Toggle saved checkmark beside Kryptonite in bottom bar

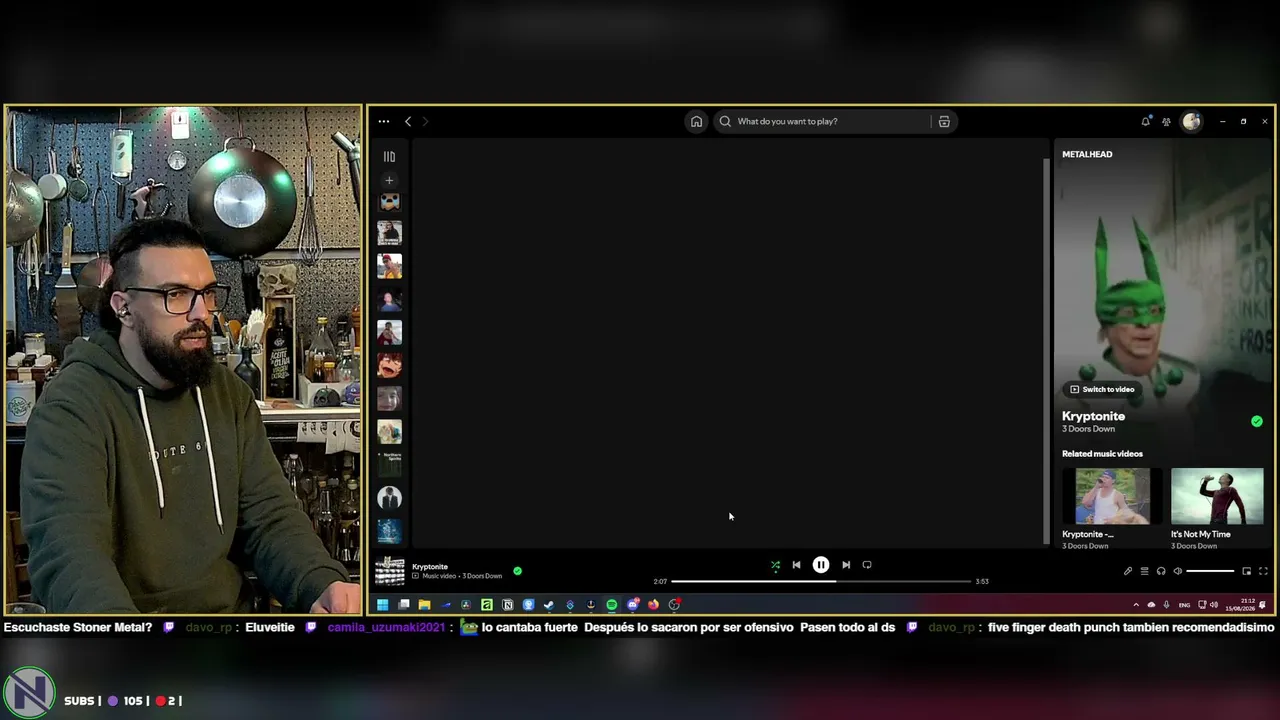(517, 571)
